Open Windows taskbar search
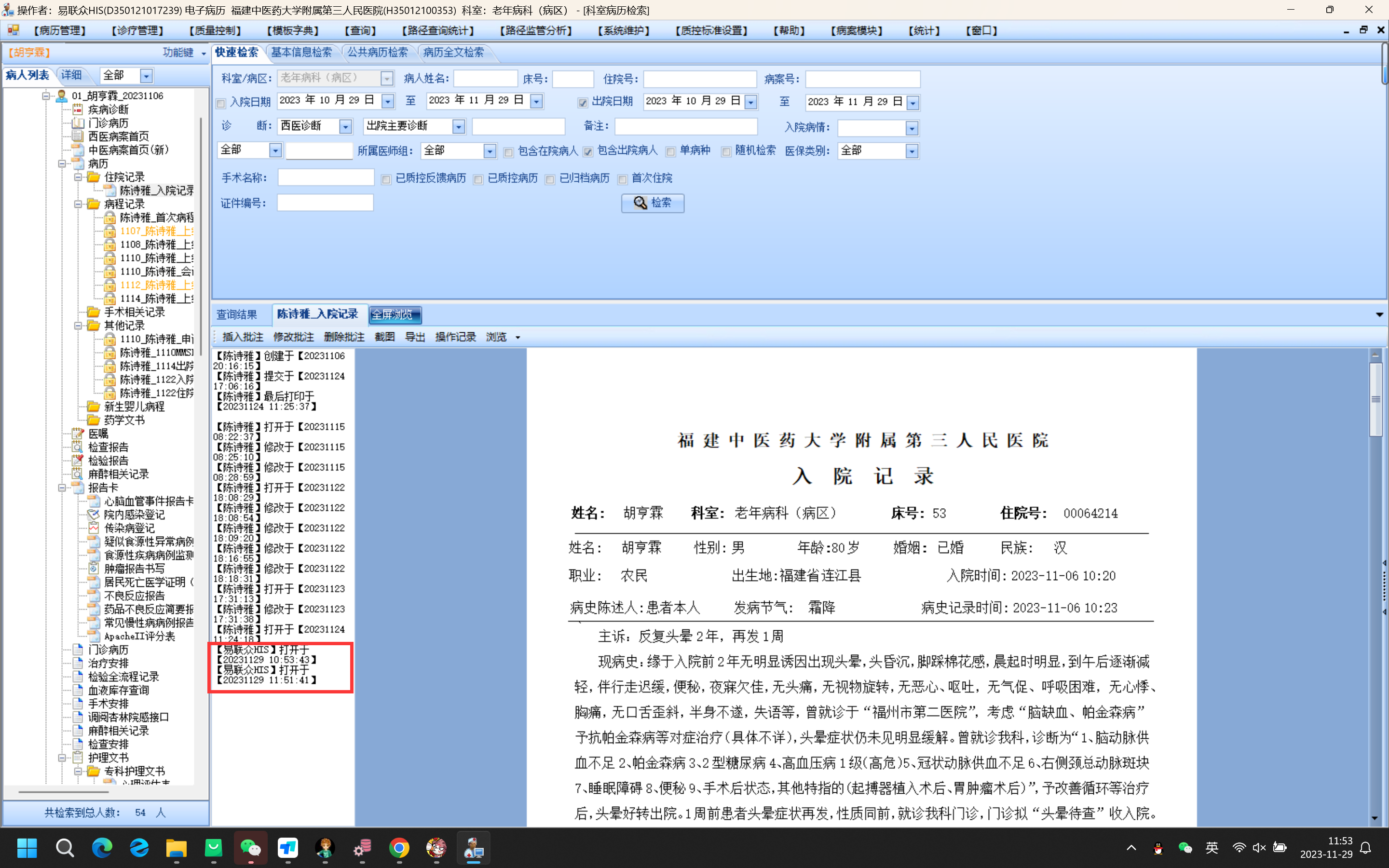The image size is (1389, 868). point(65,848)
